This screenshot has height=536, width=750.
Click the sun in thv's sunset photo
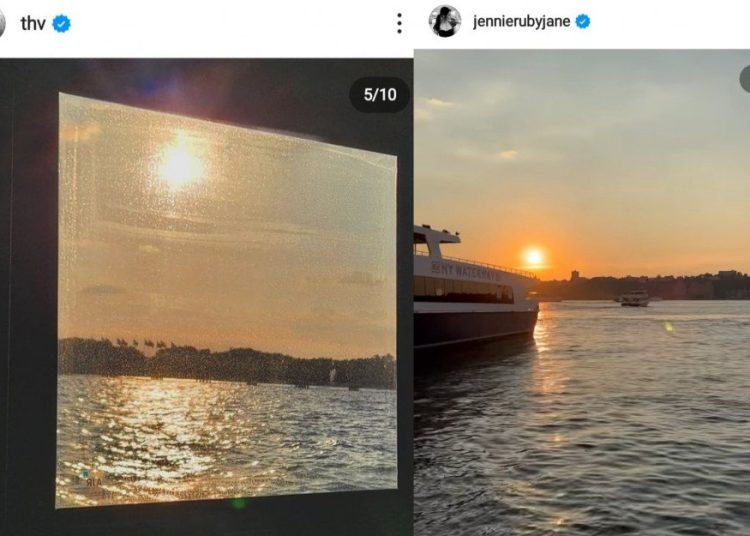pyautogui.click(x=180, y=163)
